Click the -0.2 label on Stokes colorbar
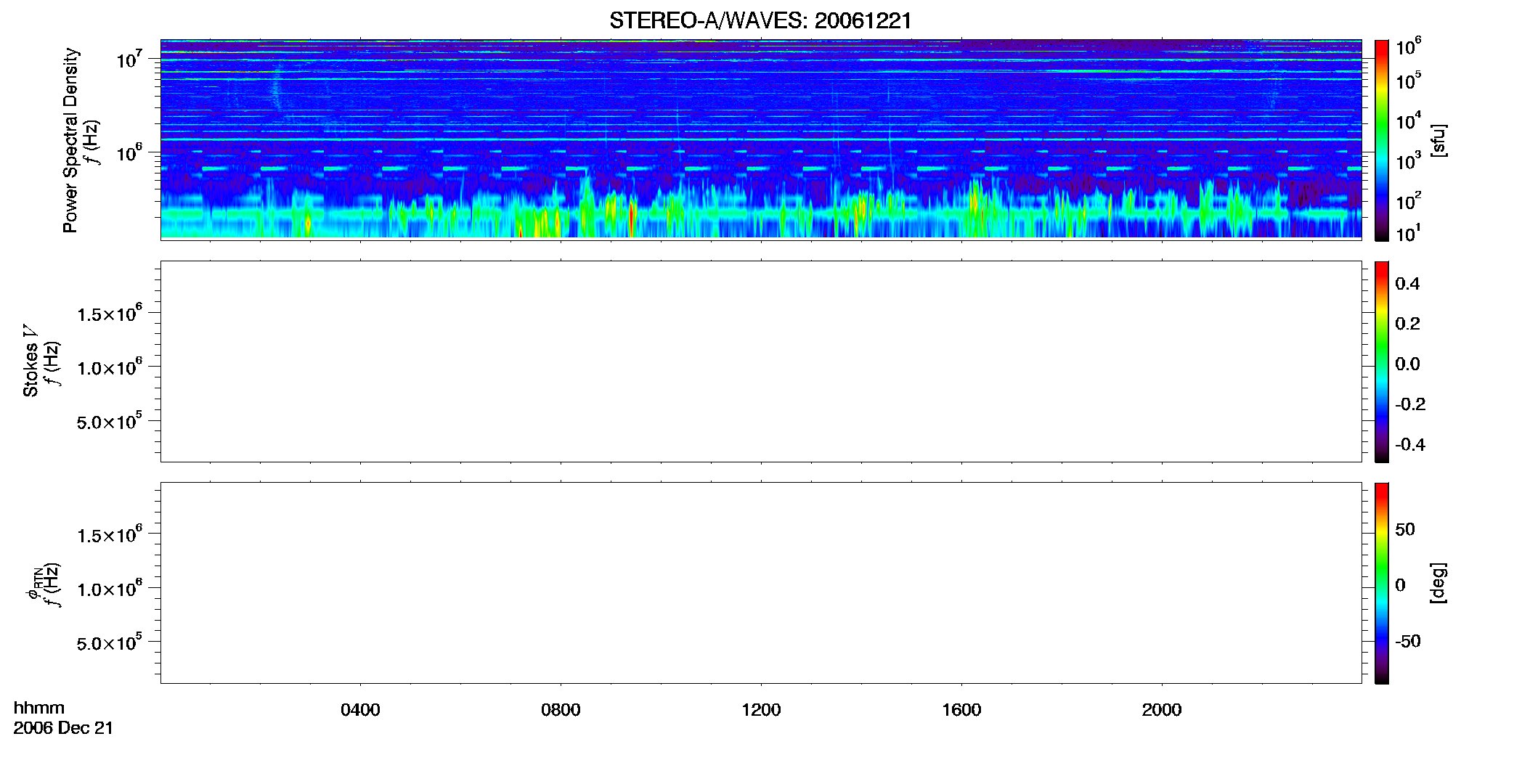The height and width of the screenshot is (784, 1522). [x=1410, y=404]
